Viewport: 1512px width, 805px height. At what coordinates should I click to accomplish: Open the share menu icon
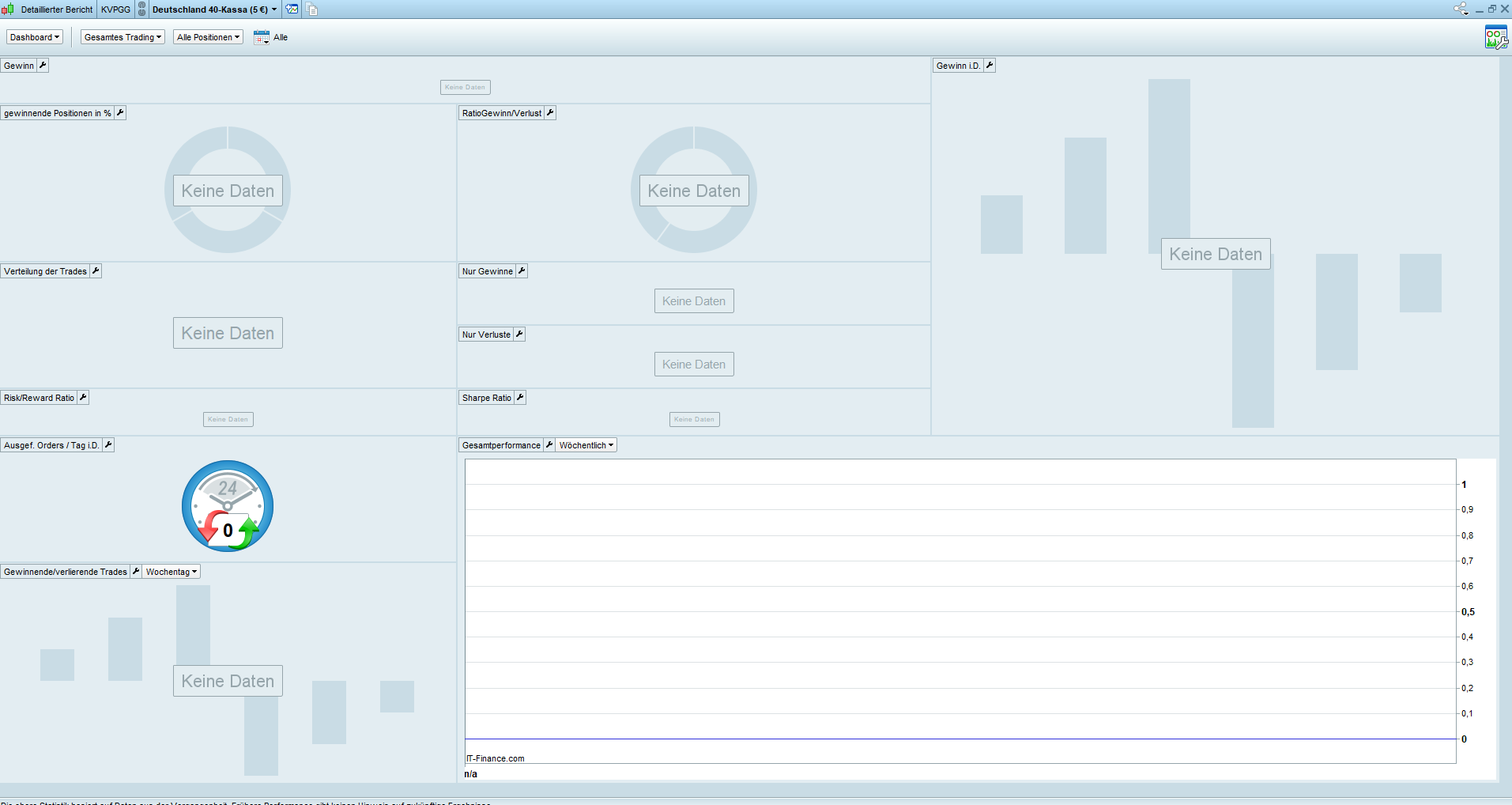click(1461, 9)
